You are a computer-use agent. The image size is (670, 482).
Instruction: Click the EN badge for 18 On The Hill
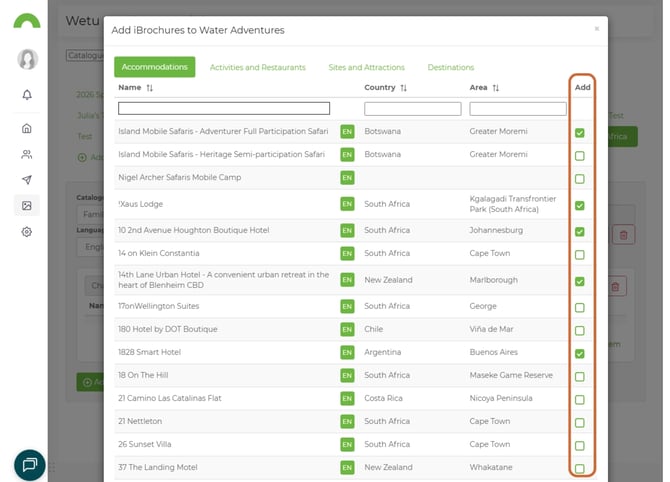pos(347,375)
